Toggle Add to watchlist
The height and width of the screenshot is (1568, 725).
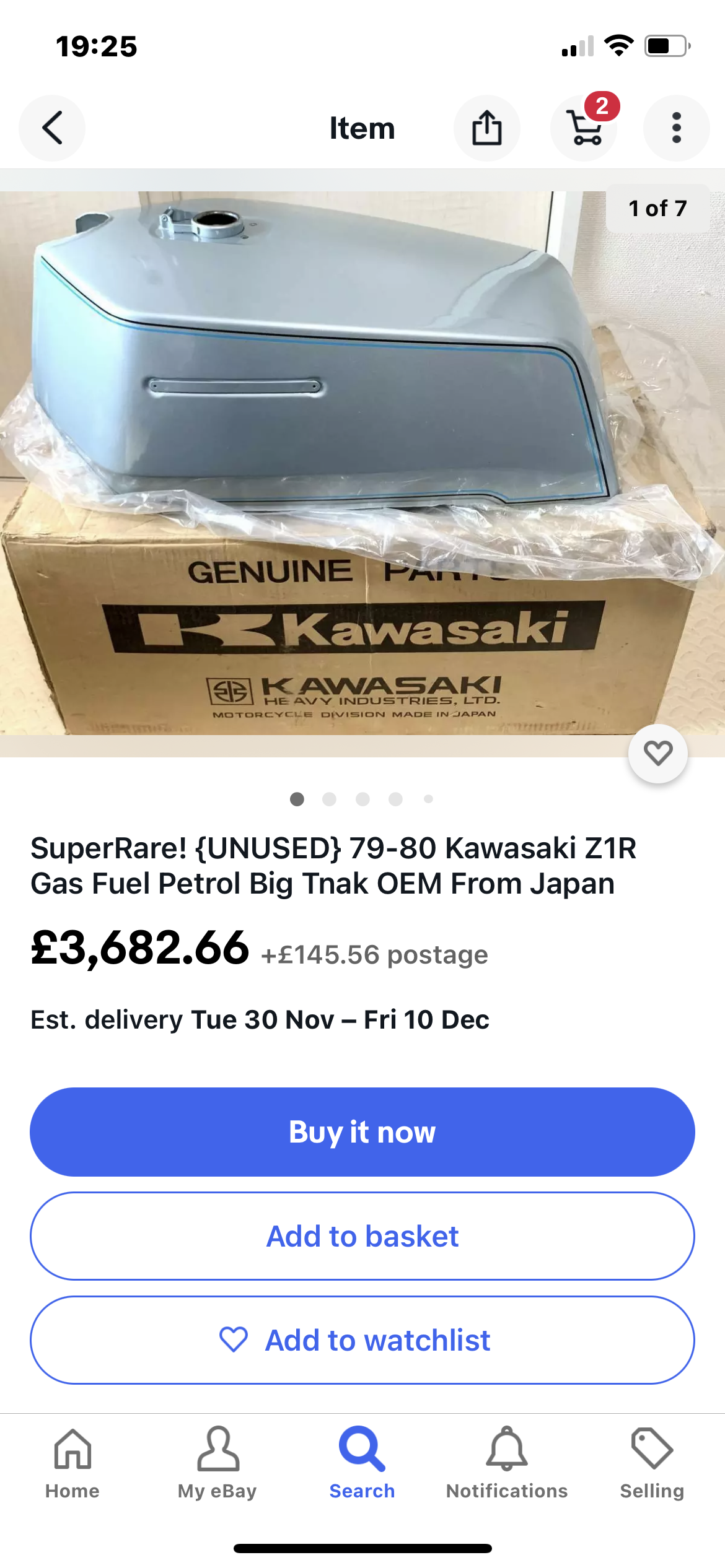362,1340
